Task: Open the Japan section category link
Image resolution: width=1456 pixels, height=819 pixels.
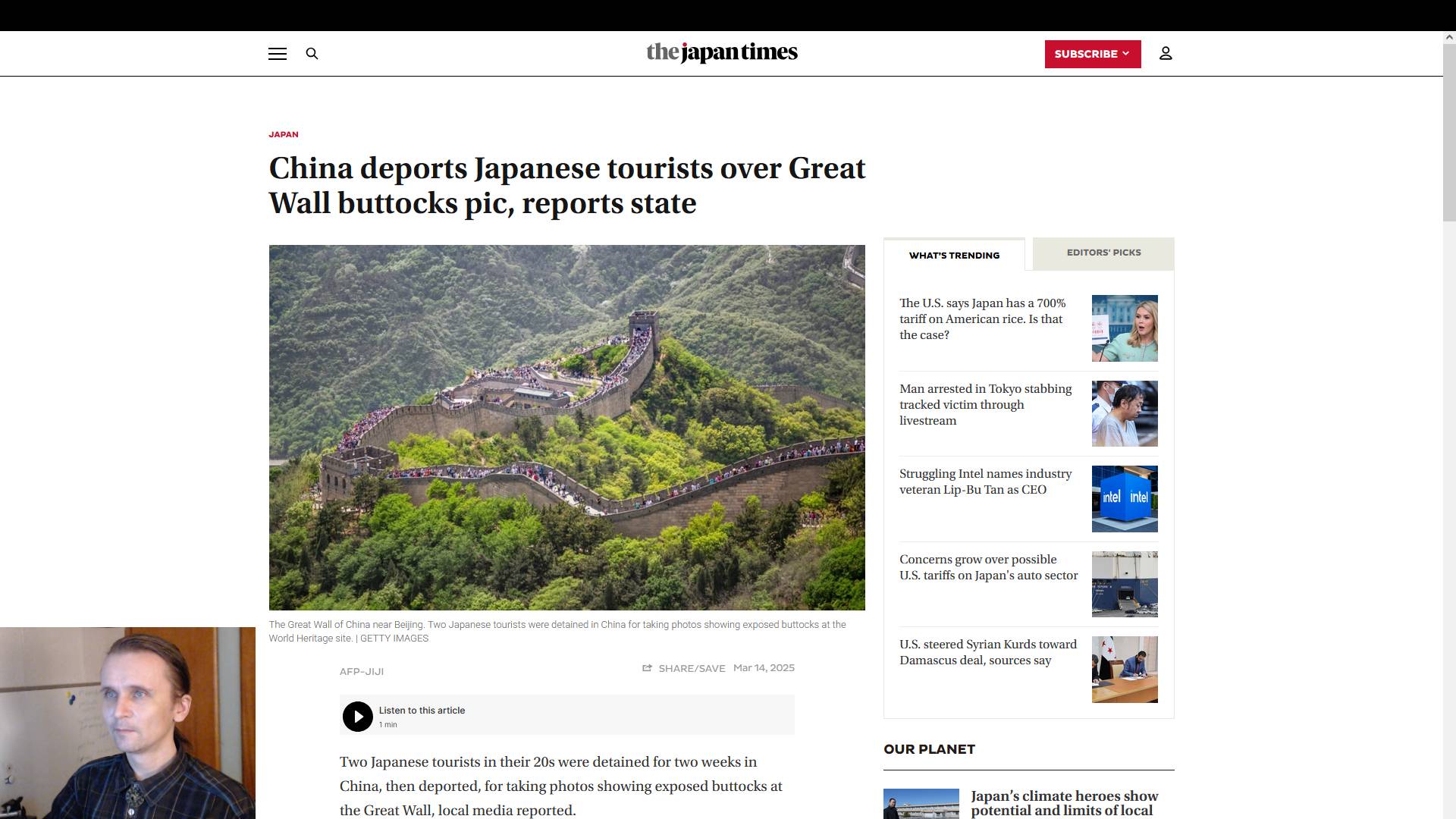Action: tap(284, 135)
